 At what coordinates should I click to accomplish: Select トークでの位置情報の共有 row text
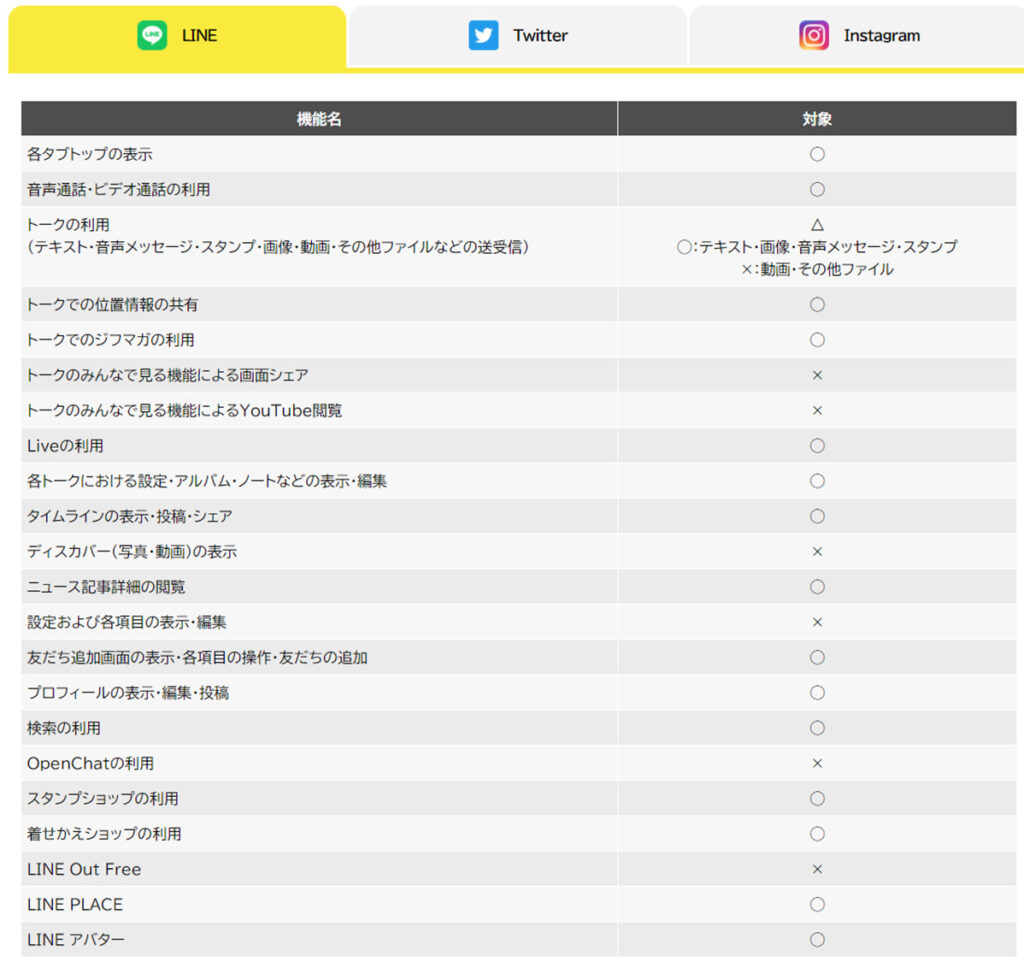tap(112, 304)
